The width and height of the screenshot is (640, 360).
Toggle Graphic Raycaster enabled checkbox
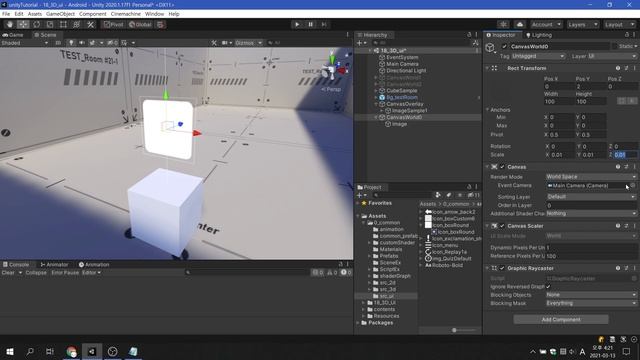click(502, 268)
